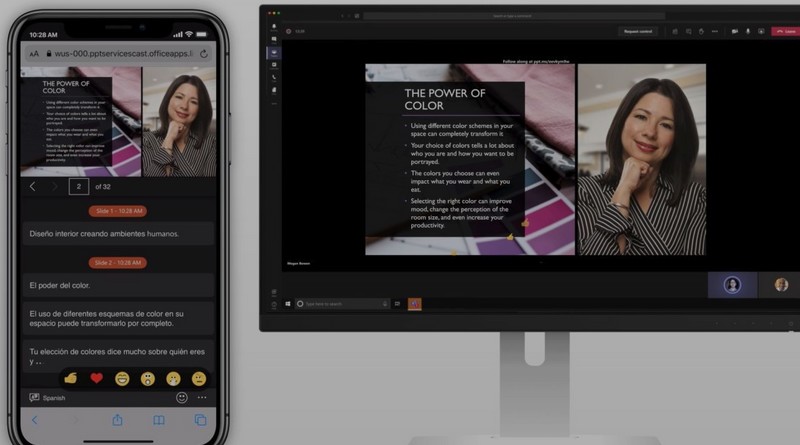This screenshot has width=800, height=445.
Task: Toggle the camera in Teams meeting
Action: 735,31
